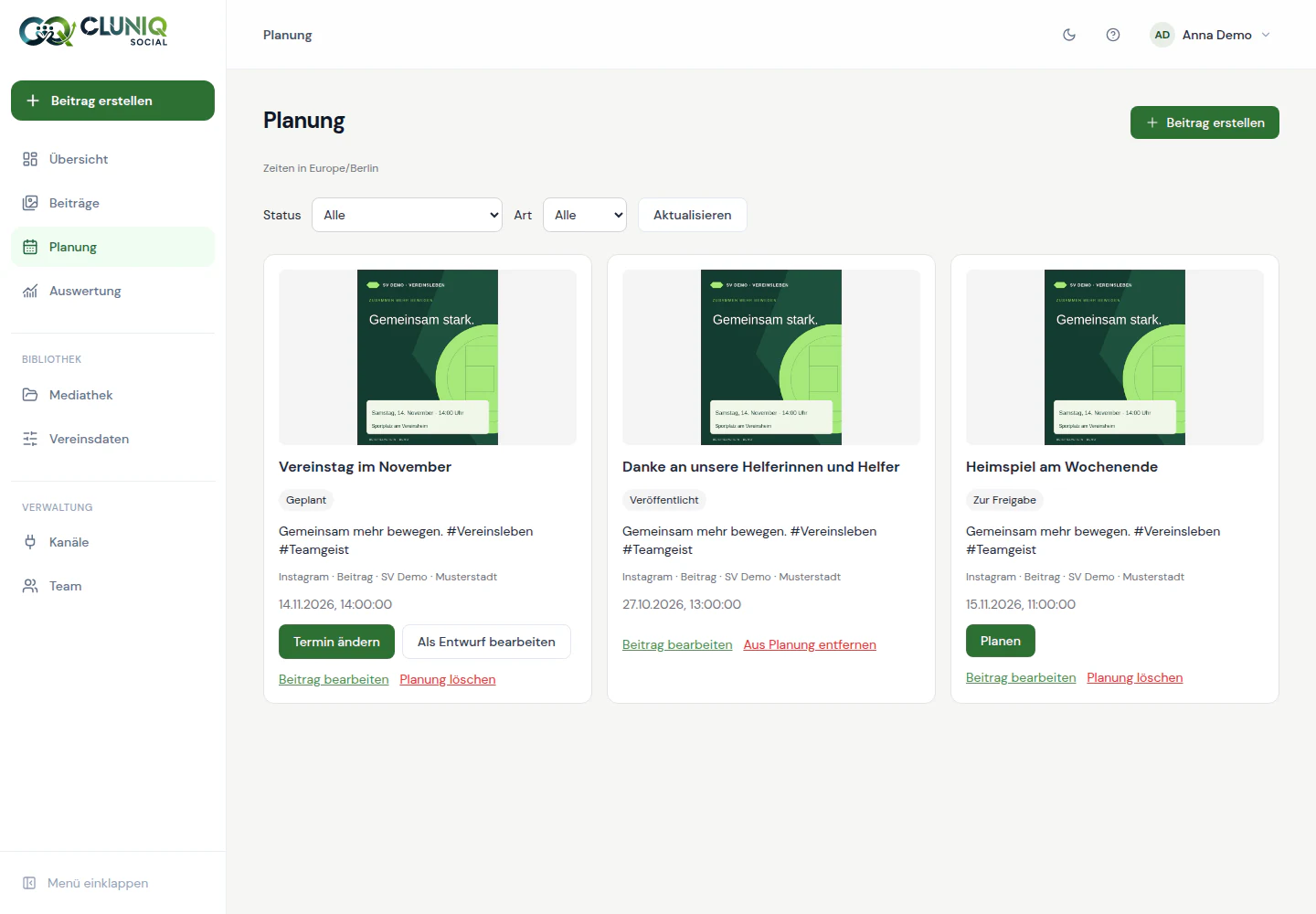Click the Cluniq Social logo
Screen dimensions: 1316x914
pyautogui.click(x=93, y=31)
